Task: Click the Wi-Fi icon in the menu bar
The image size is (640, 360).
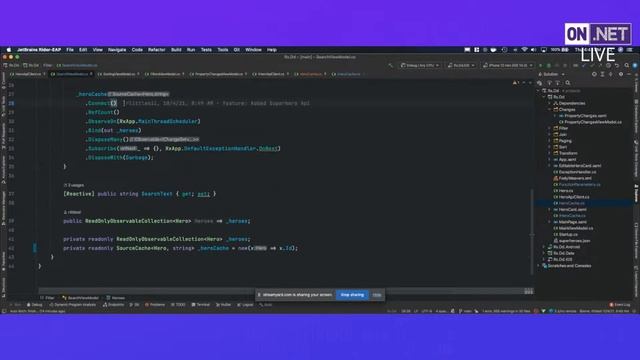Action: click(524, 50)
